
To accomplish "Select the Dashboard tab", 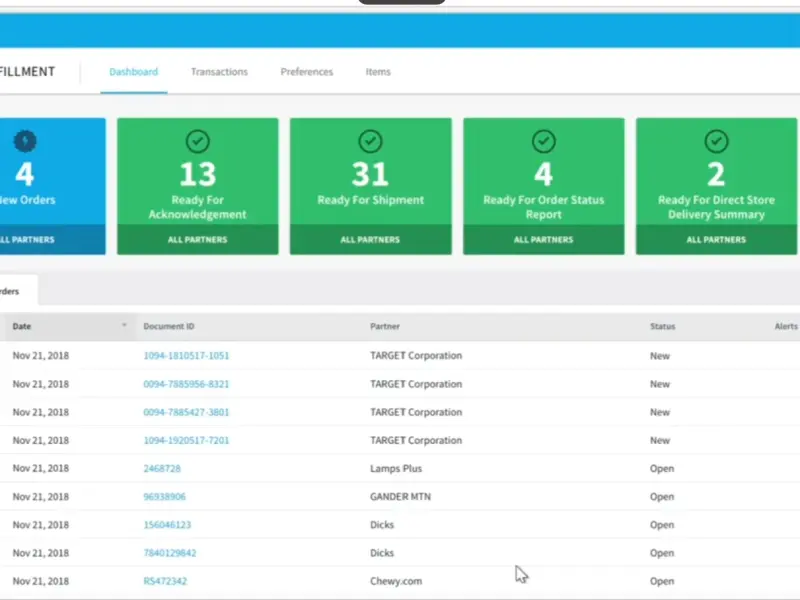I will (133, 72).
